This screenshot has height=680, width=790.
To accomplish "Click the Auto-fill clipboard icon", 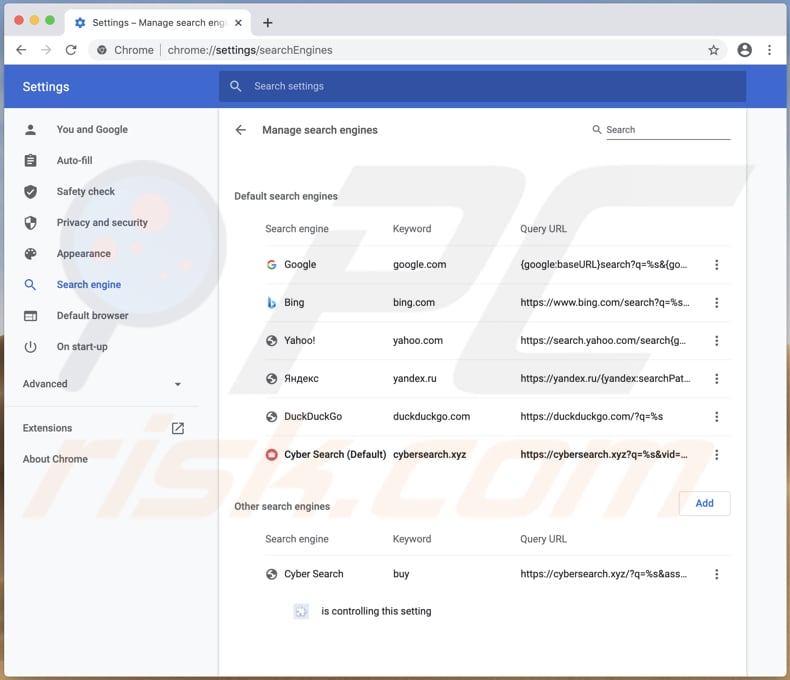I will click(x=30, y=160).
